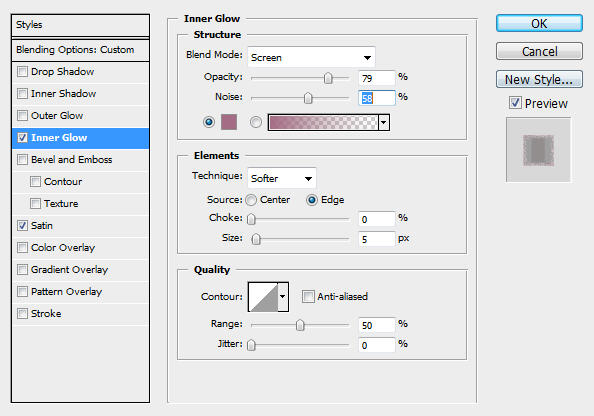Select Blending Options: Custom

tap(80, 50)
